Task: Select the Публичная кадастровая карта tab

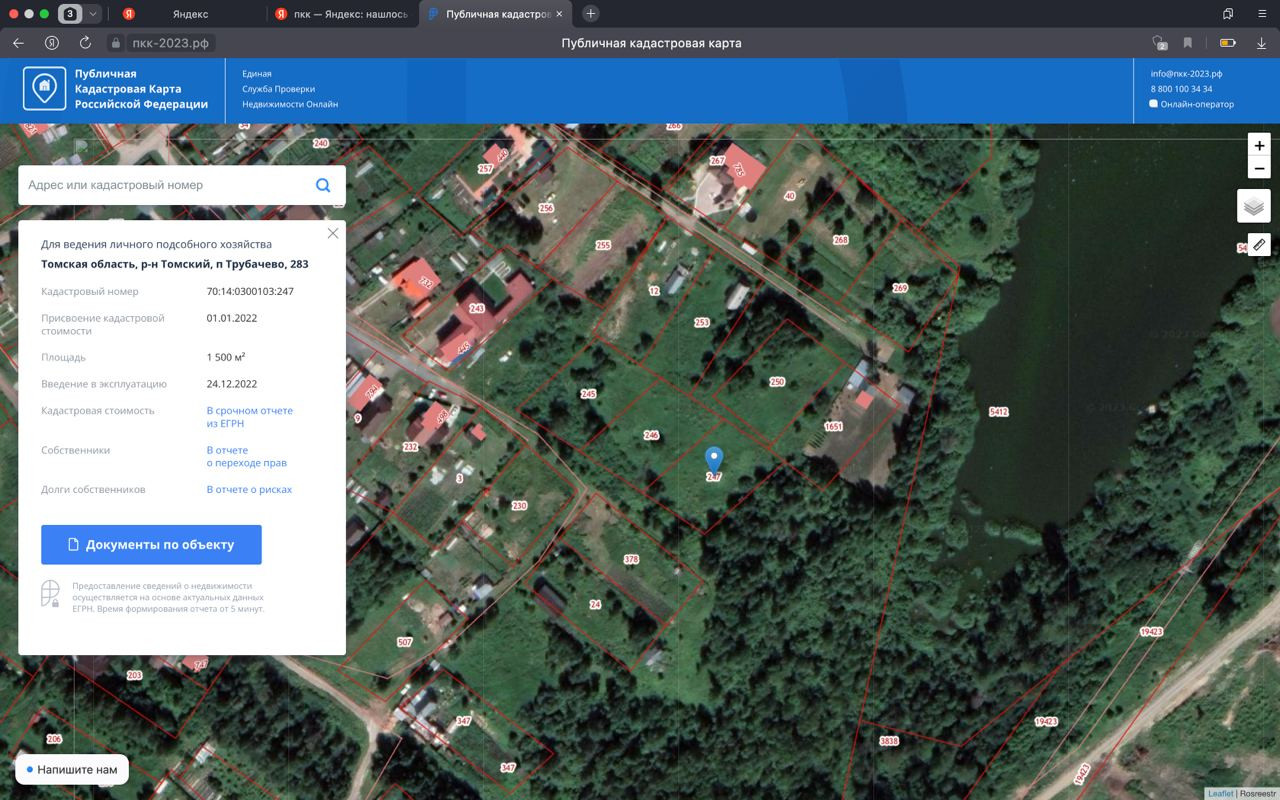Action: (x=498, y=14)
